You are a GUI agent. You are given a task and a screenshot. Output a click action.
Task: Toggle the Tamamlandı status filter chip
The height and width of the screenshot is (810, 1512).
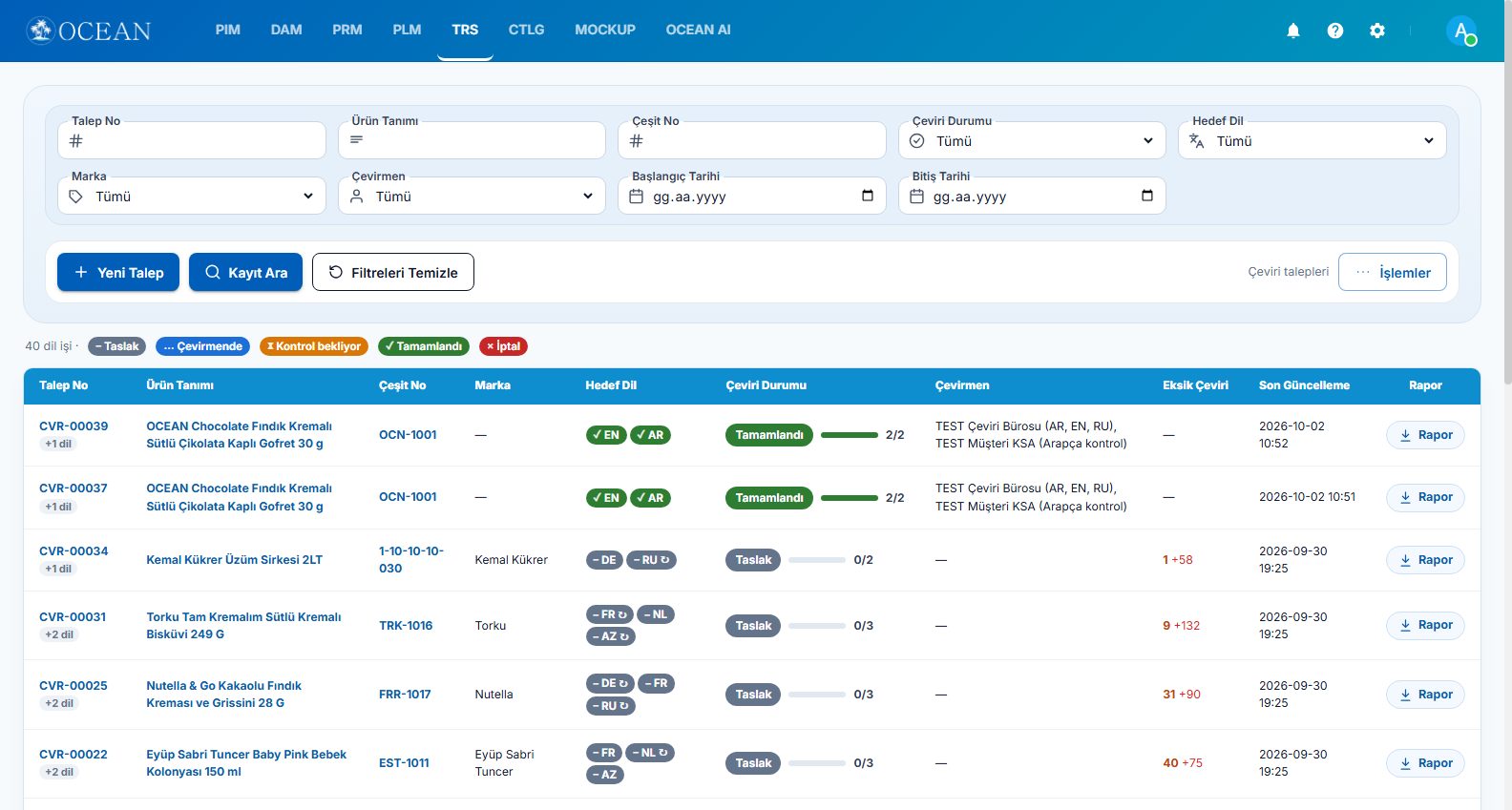424,346
